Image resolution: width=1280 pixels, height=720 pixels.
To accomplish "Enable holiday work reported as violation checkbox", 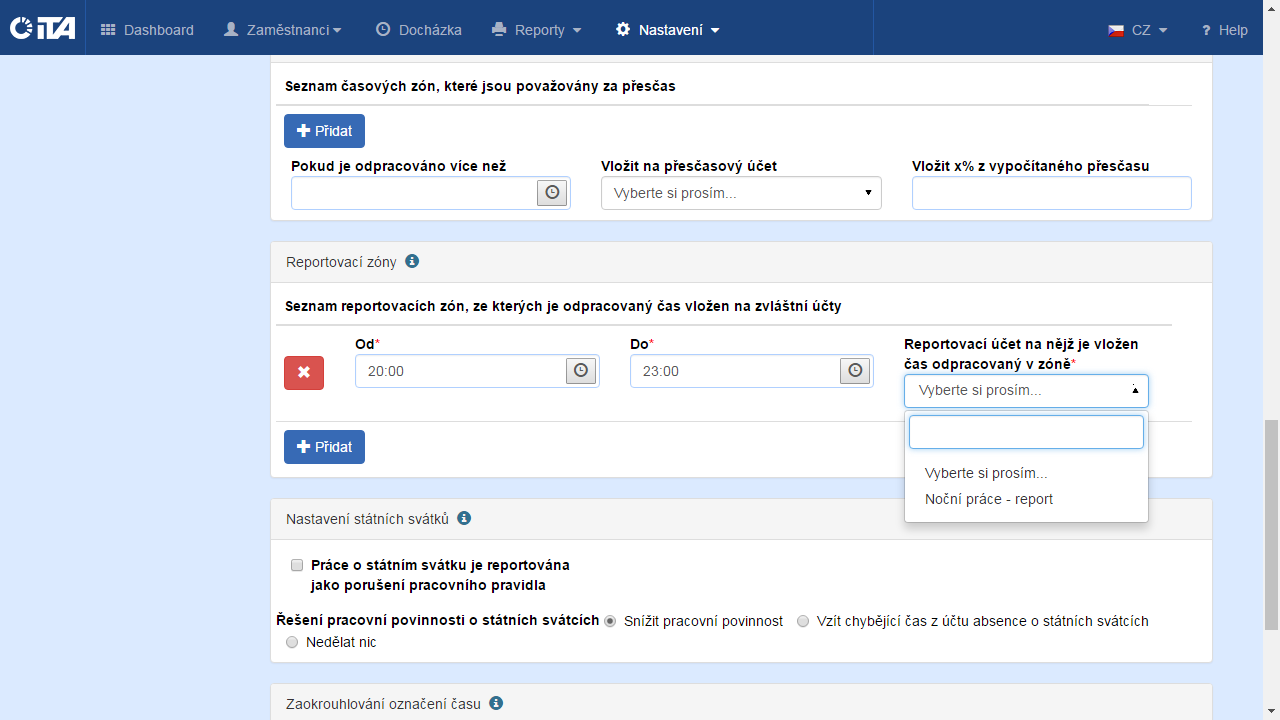I will click(x=296, y=565).
